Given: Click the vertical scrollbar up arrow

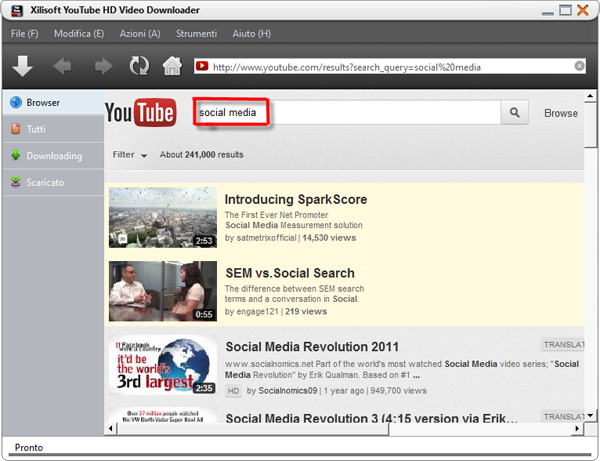Looking at the screenshot, I should click(x=590, y=96).
